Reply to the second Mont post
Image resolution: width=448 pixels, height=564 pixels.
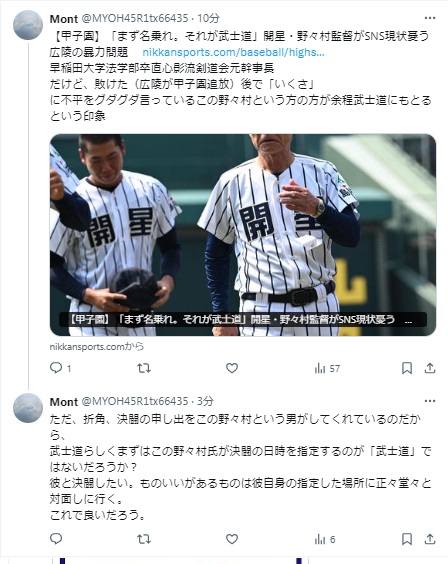pos(56,538)
